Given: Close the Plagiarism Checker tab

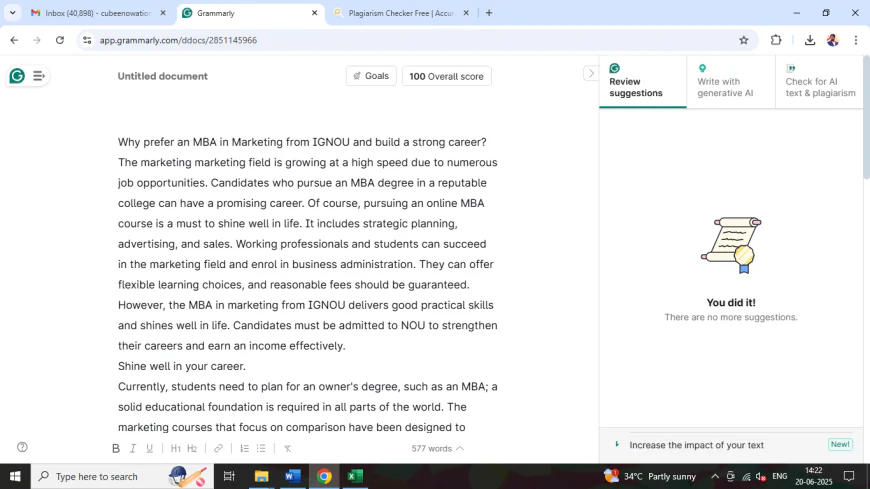Looking at the screenshot, I should [466, 13].
